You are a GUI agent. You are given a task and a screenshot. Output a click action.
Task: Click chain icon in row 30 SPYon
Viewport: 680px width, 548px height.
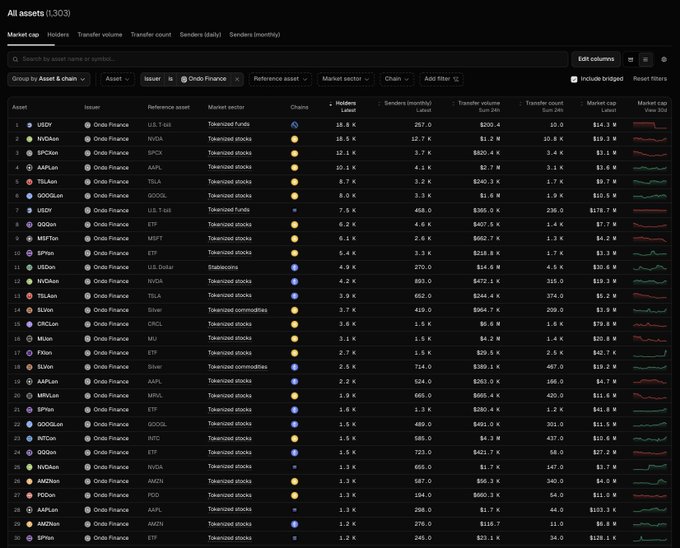tap(294, 538)
